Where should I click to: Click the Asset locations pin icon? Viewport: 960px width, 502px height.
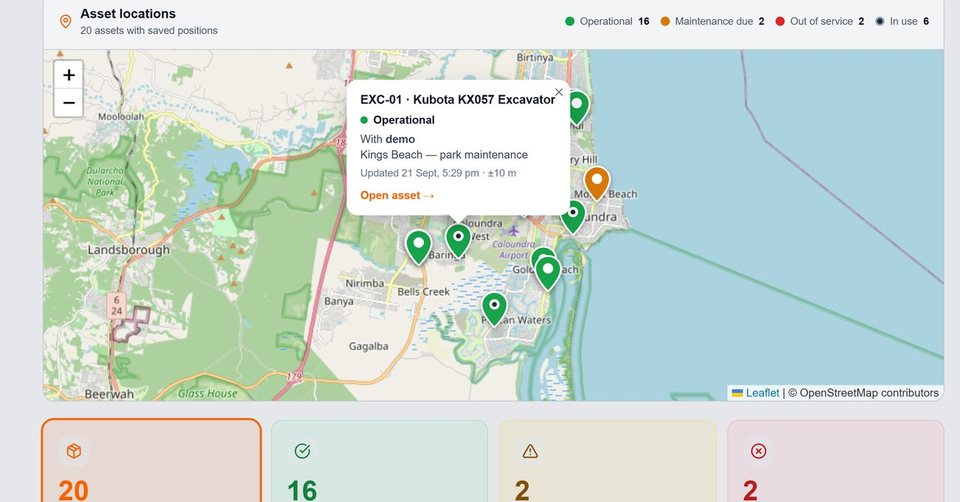pos(66,21)
